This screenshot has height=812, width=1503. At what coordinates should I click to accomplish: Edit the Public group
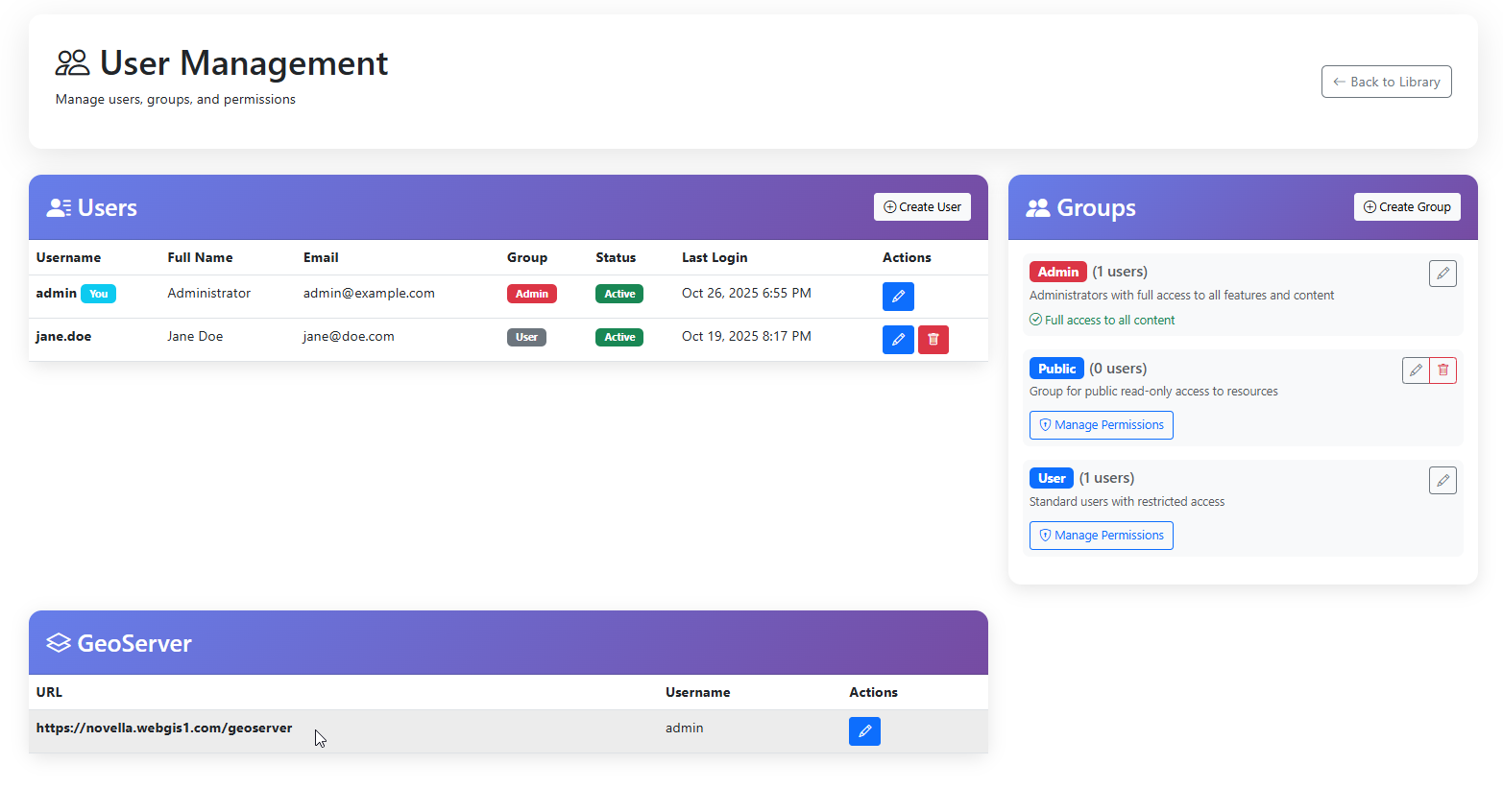click(1415, 370)
